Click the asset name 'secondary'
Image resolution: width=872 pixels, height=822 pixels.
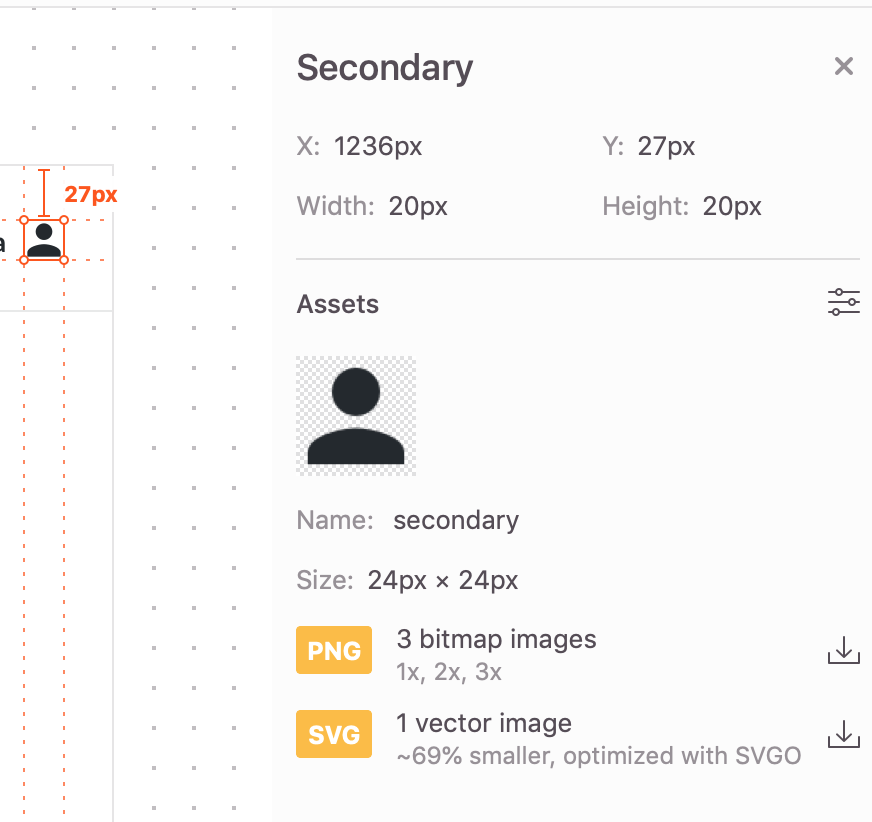click(x=456, y=520)
